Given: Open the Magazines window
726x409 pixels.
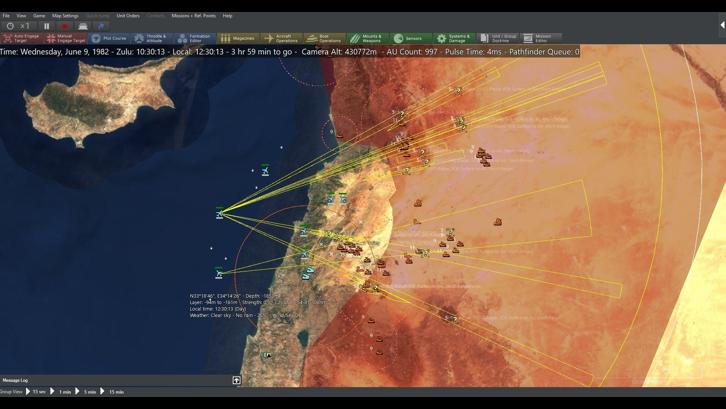Looking at the screenshot, I should tap(238, 38).
